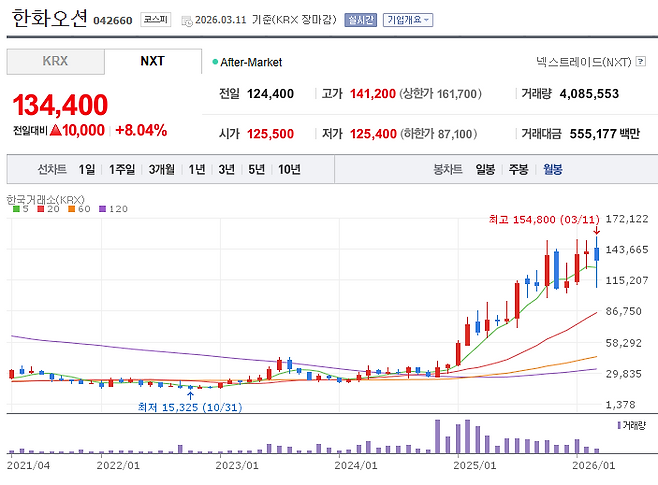Image resolution: width=658 pixels, height=485 pixels.
Task: Click the blue 실시간 badge
Action: click(x=360, y=19)
